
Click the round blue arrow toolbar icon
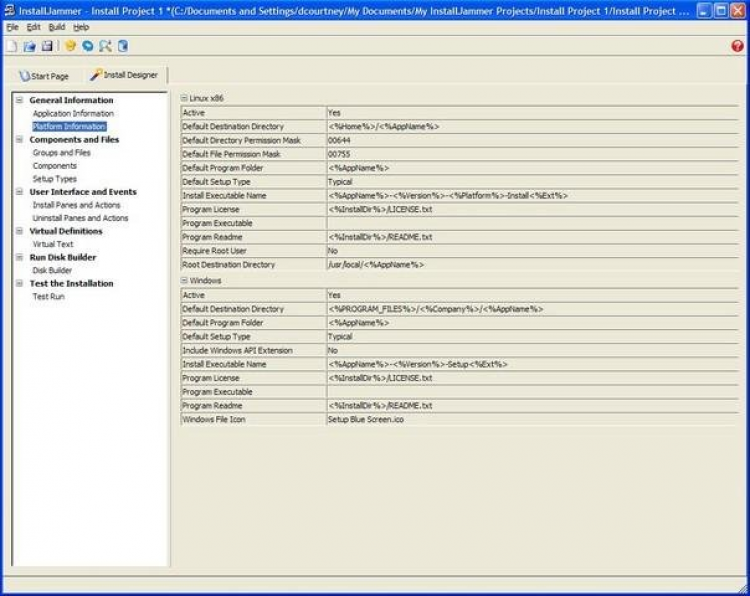pyautogui.click(x=88, y=46)
